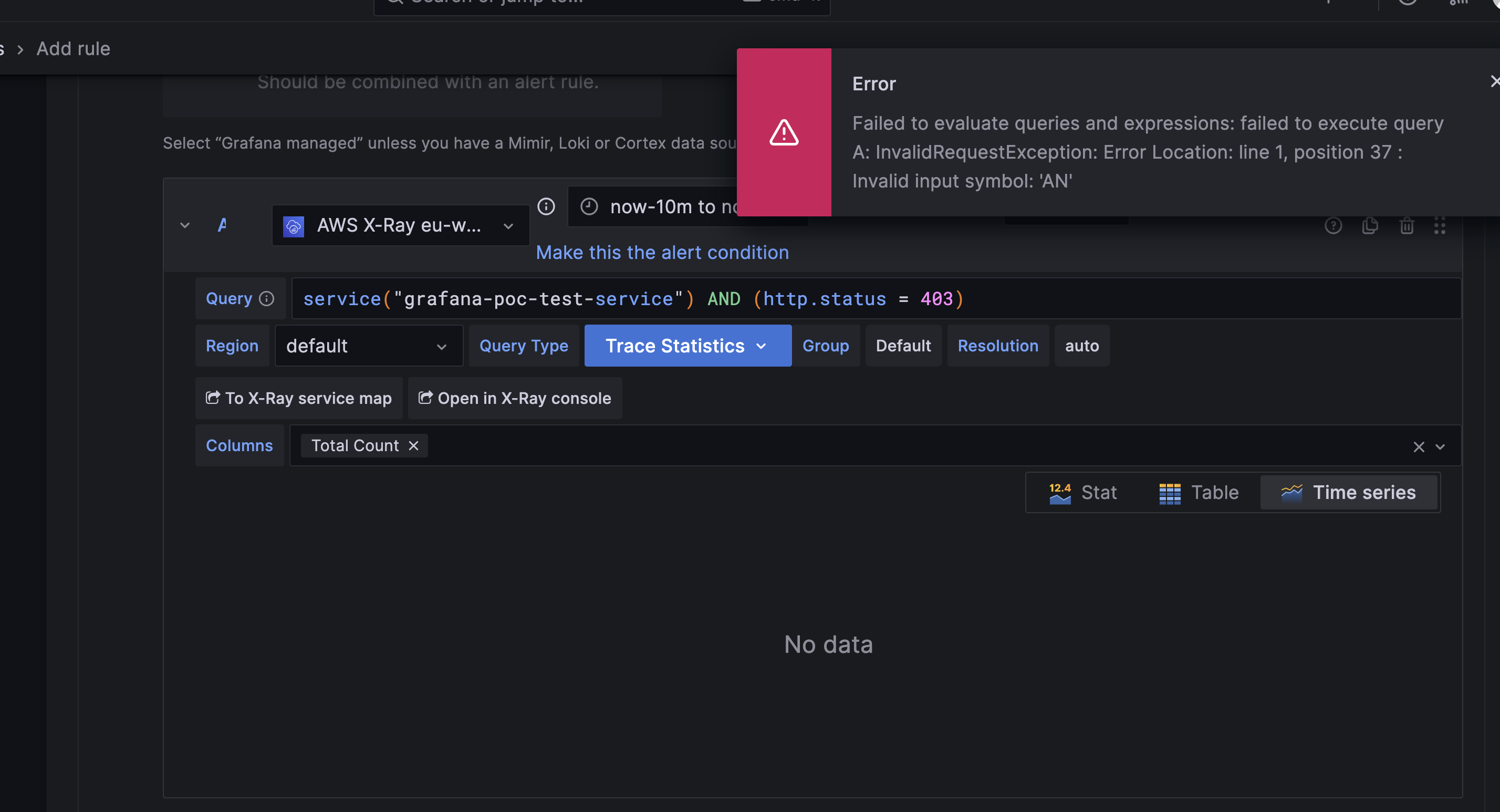Switch view to Time series
1500x812 pixels.
pyautogui.click(x=1350, y=492)
